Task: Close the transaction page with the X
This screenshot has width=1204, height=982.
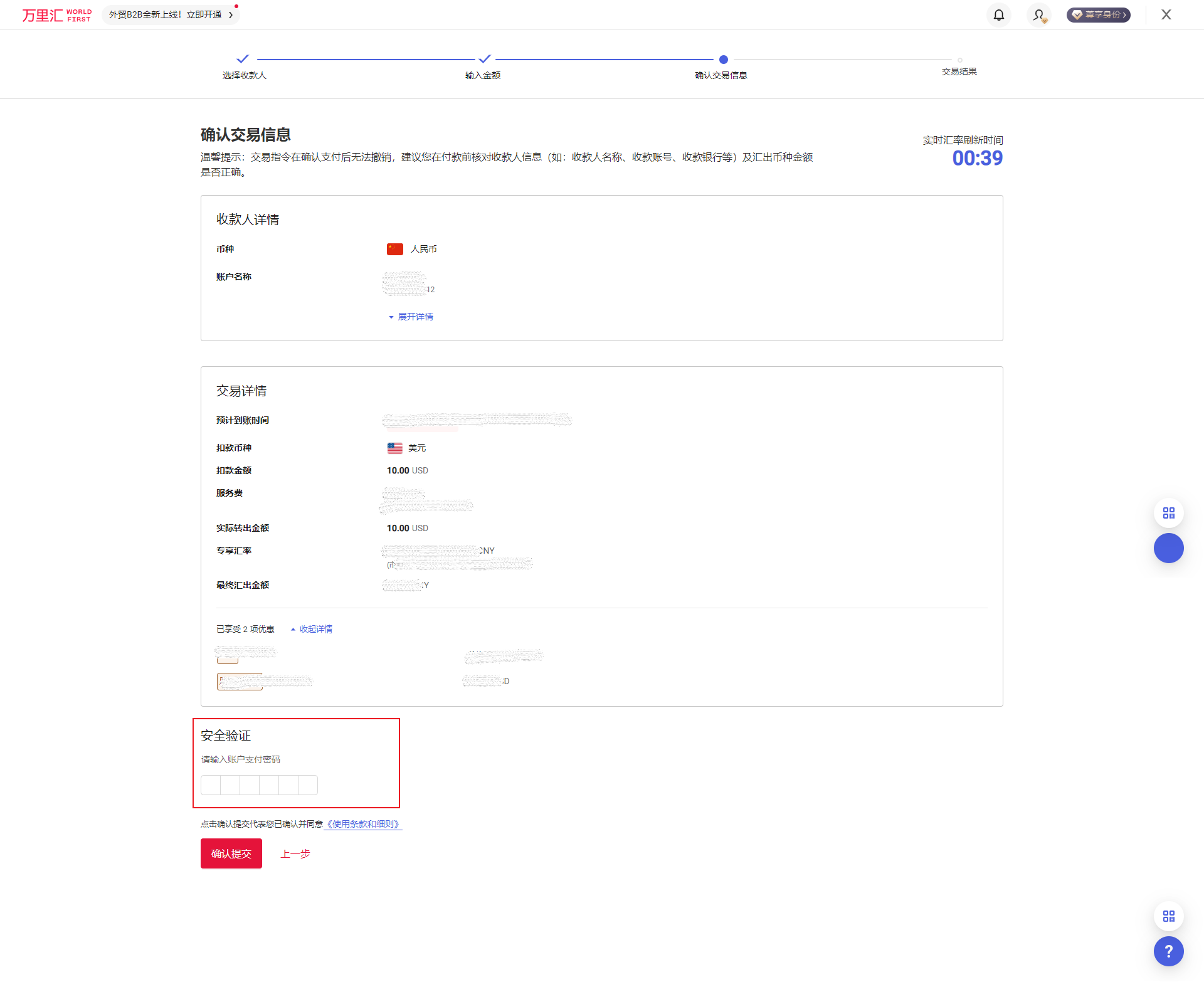Action: point(1166,14)
